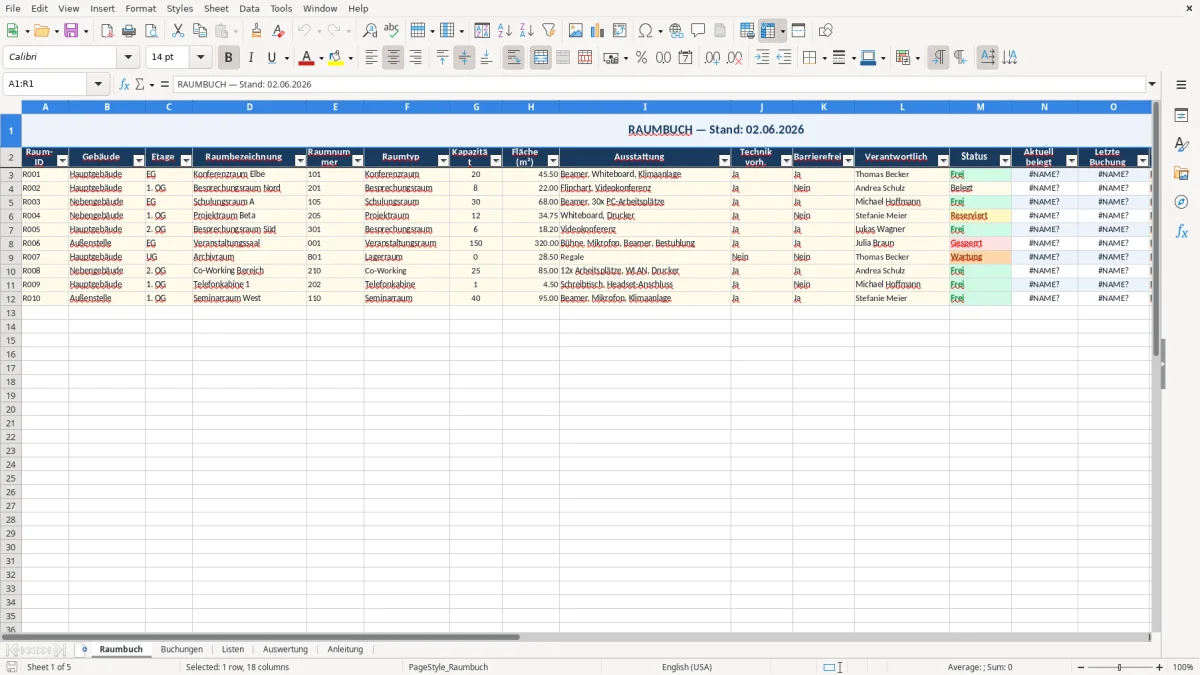Image resolution: width=1200 pixels, height=675 pixels.
Task: Sort descending
Action: pos(527,31)
